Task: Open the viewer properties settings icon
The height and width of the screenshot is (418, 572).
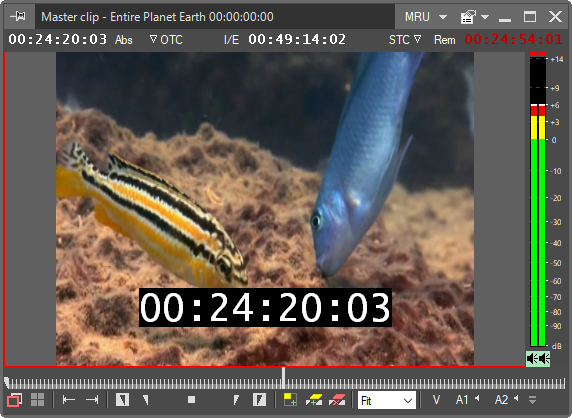Action: [468, 17]
